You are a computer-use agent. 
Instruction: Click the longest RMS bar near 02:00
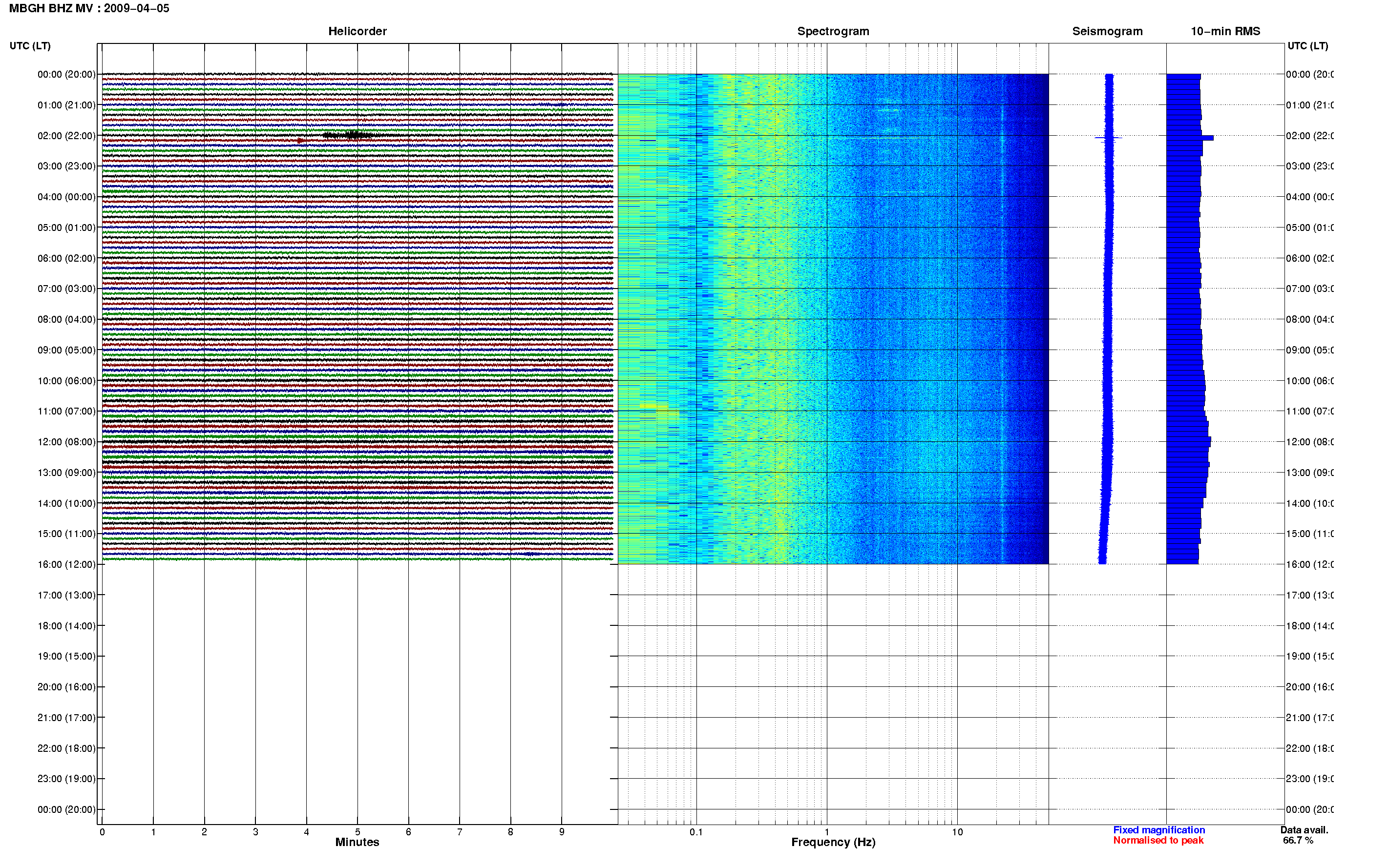click(1190, 138)
